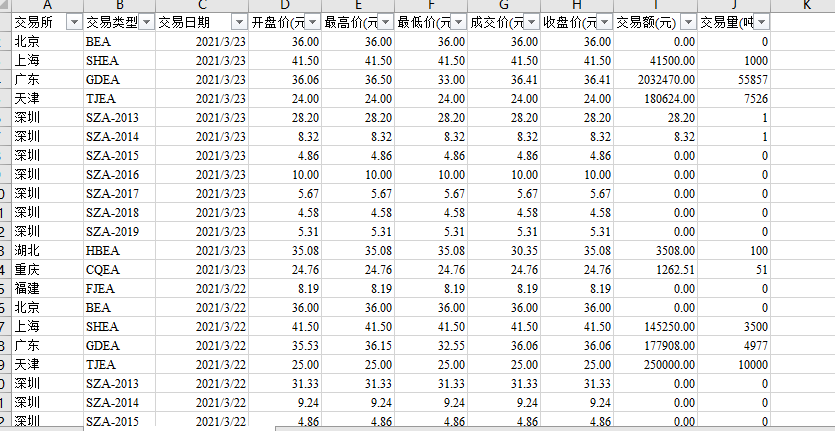Open filter dropdown for 收盘价 column

coord(605,22)
